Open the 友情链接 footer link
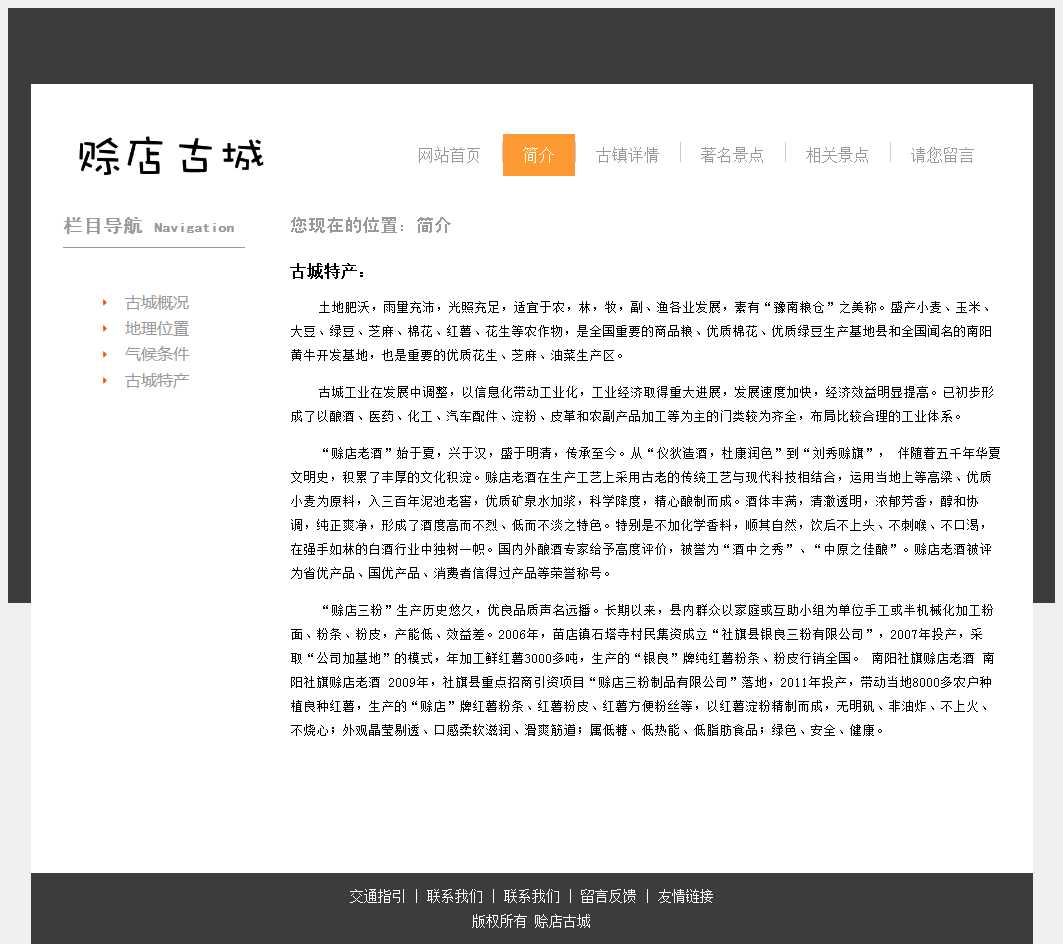The width and height of the screenshot is (1063, 944). click(685, 896)
